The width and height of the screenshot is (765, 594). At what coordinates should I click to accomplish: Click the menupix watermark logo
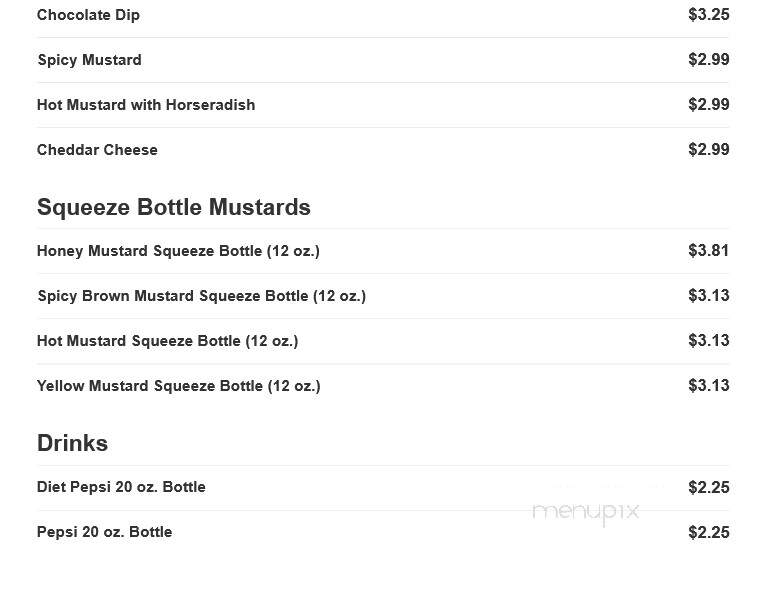click(x=585, y=513)
